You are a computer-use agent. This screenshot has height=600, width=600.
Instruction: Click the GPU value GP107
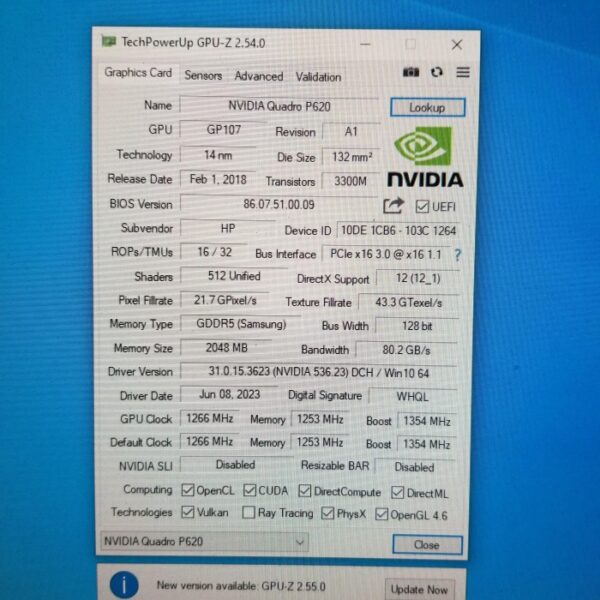pos(224,130)
